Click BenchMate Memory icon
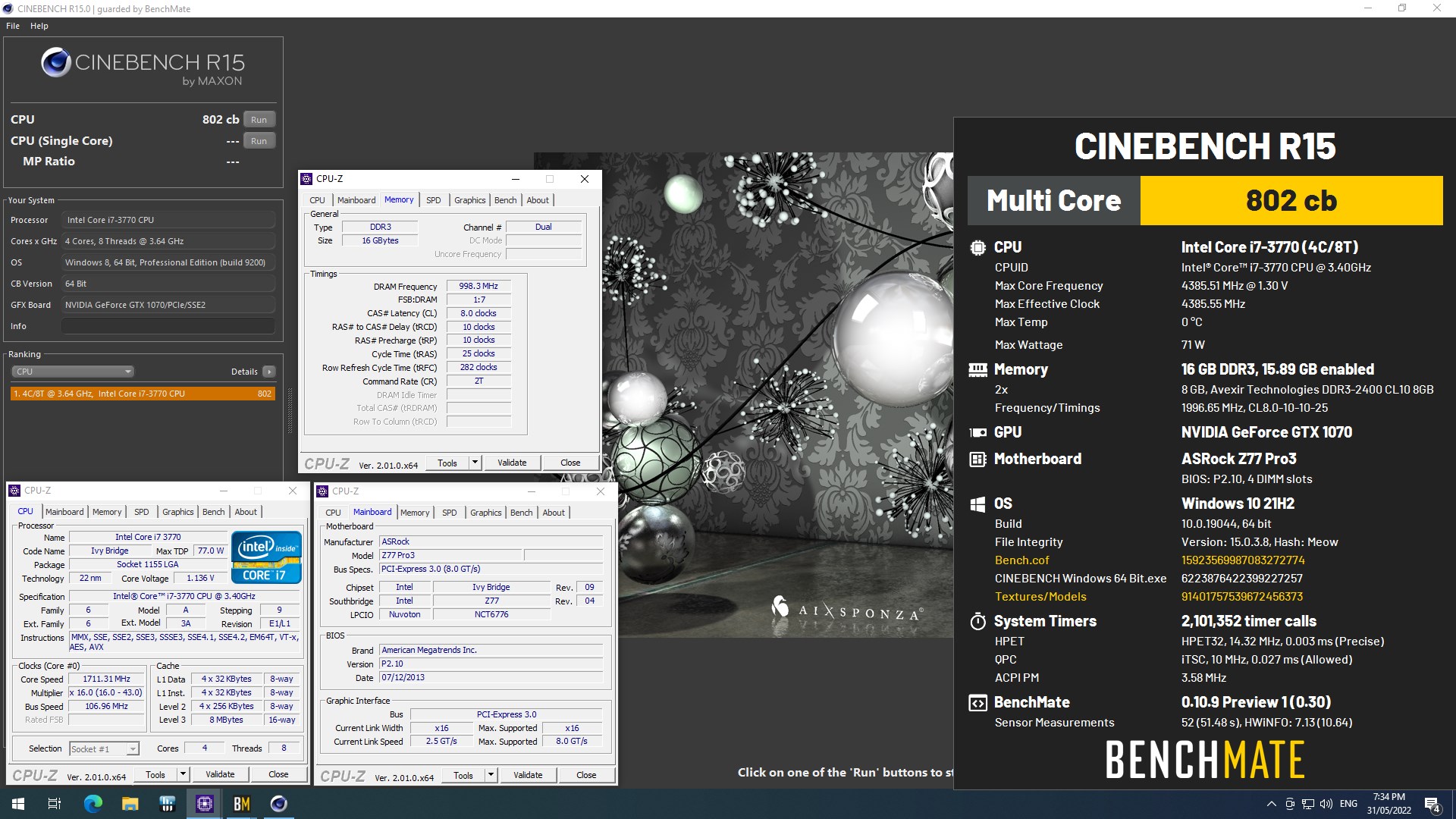Screen dimensions: 1456x819 tap(977, 369)
